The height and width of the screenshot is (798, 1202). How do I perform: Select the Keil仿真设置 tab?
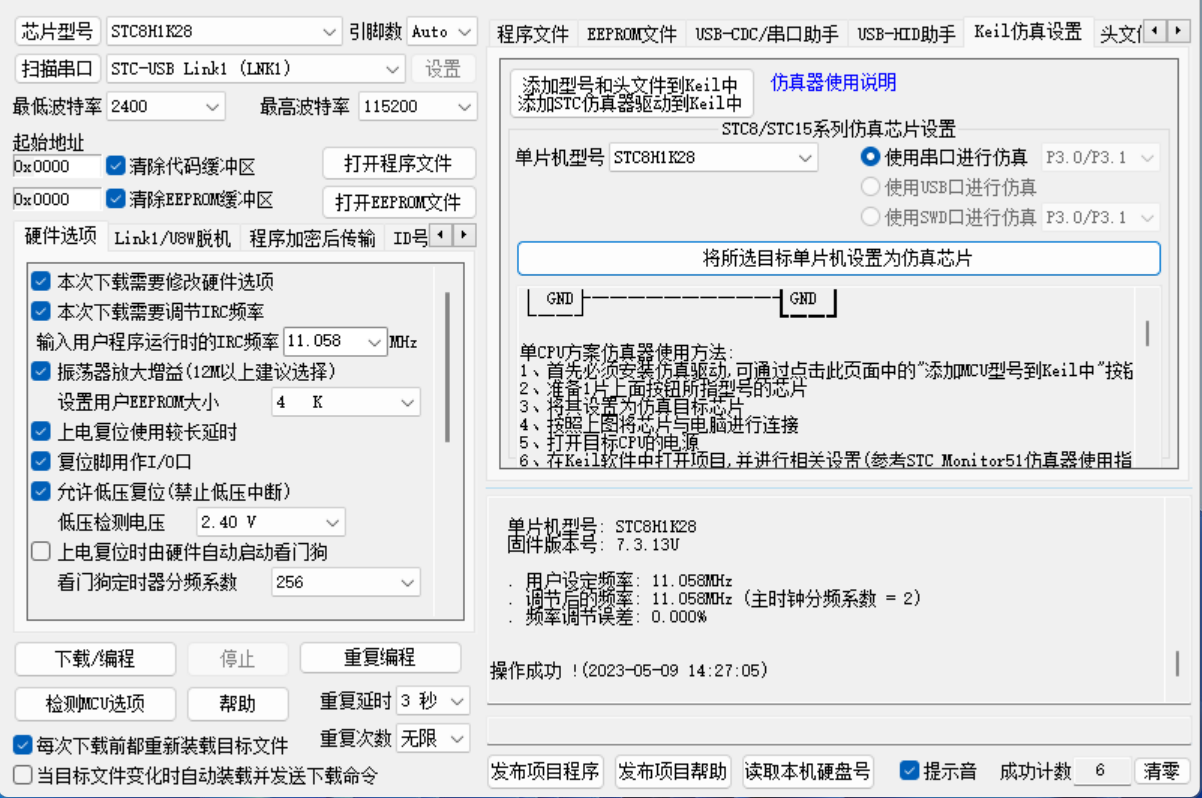point(1028,32)
